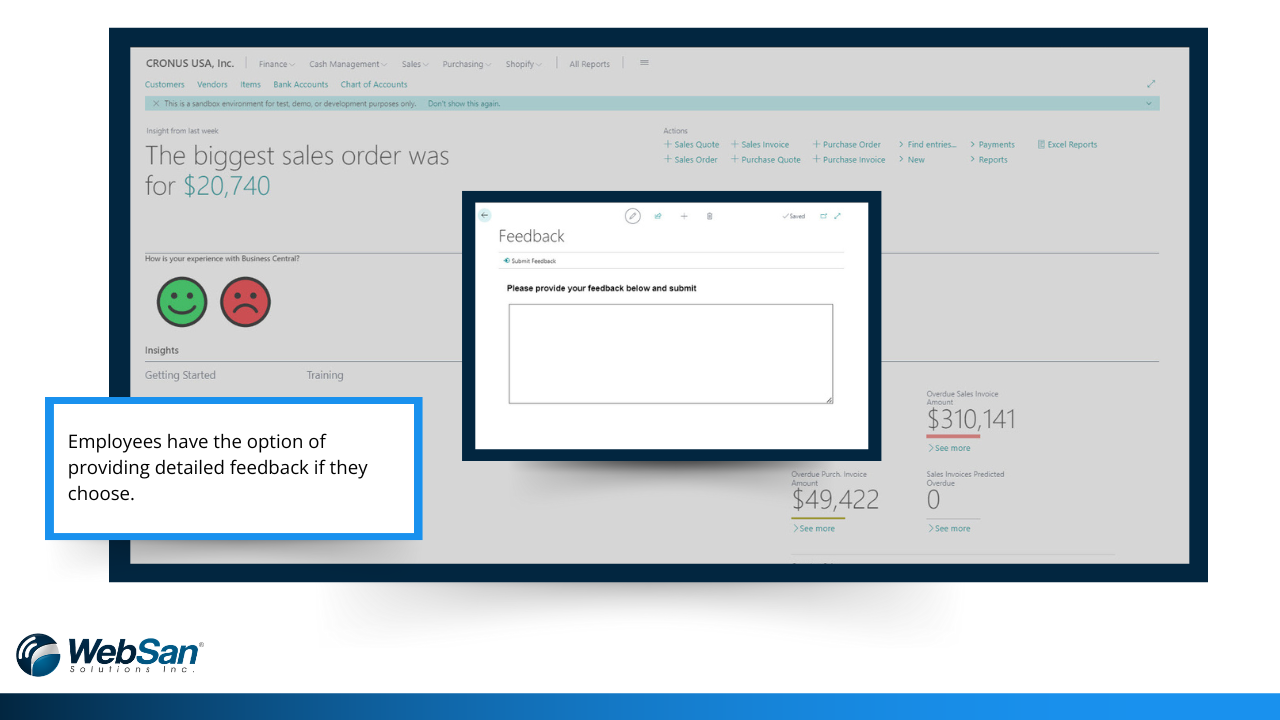Dismiss the sandbox notification with X
Image resolution: width=1280 pixels, height=720 pixels.
pos(156,104)
